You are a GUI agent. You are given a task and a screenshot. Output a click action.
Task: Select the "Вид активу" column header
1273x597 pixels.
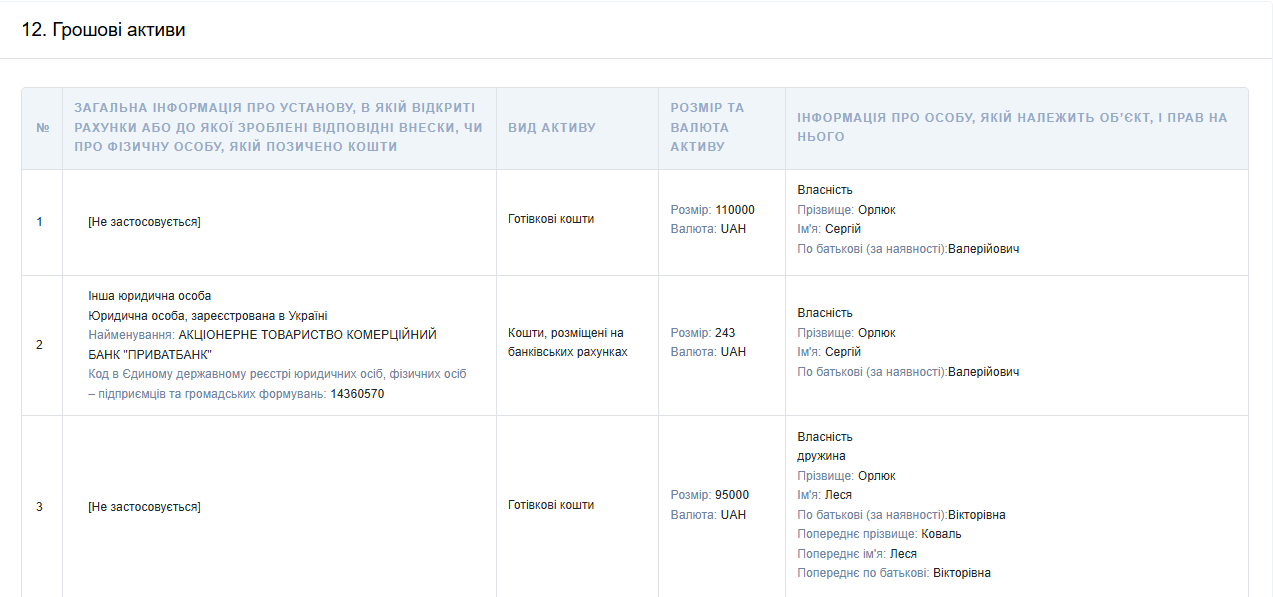[x=552, y=128]
